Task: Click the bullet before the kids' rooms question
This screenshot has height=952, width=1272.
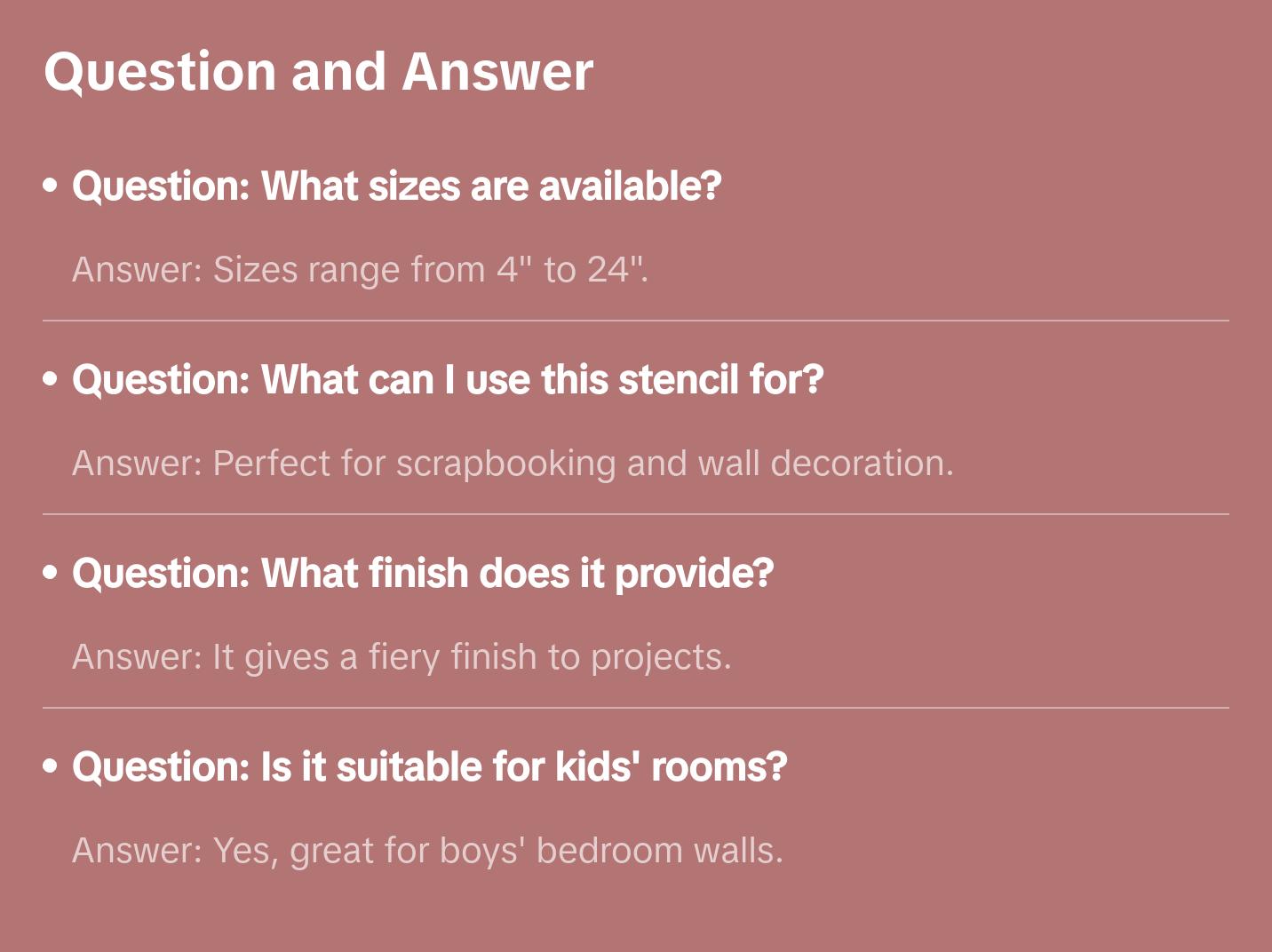Action: tap(51, 766)
